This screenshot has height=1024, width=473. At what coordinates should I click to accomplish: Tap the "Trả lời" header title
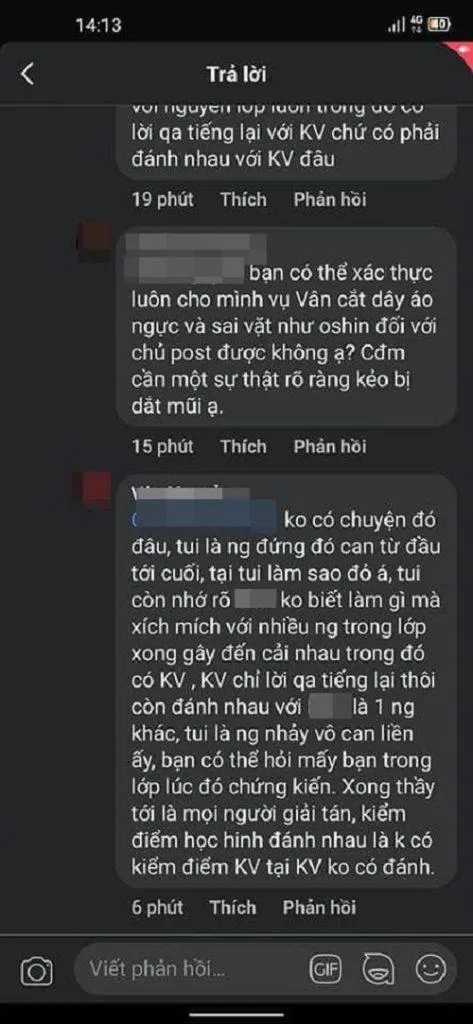(236, 74)
